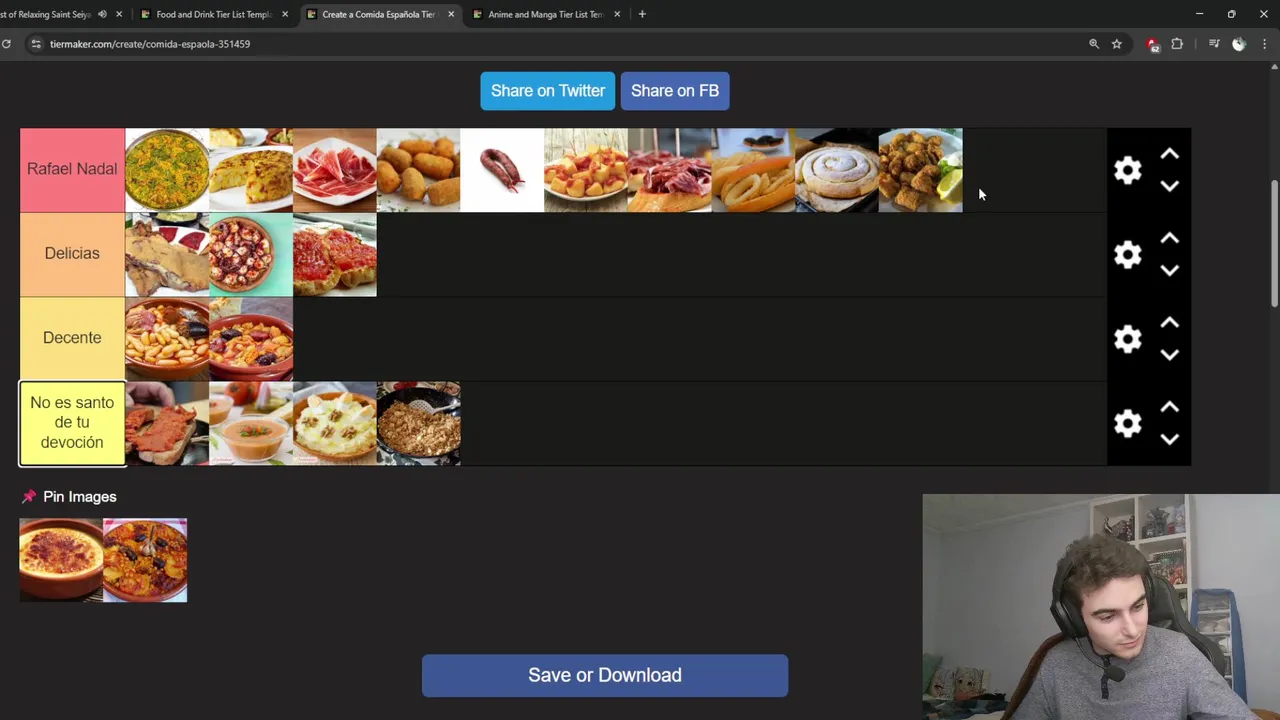Screen dimensions: 1280x720
Task: Select ensaimada spiral pastry image
Action: [x=837, y=170]
